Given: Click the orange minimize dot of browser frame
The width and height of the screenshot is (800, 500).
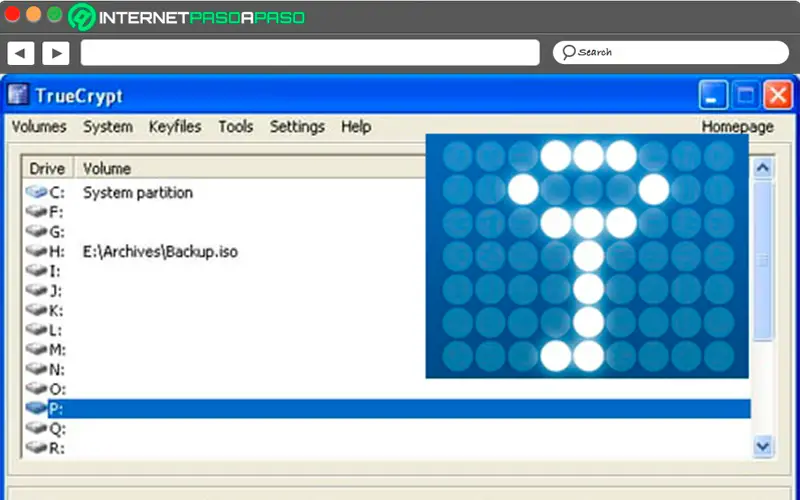Looking at the screenshot, I should pos(33,14).
